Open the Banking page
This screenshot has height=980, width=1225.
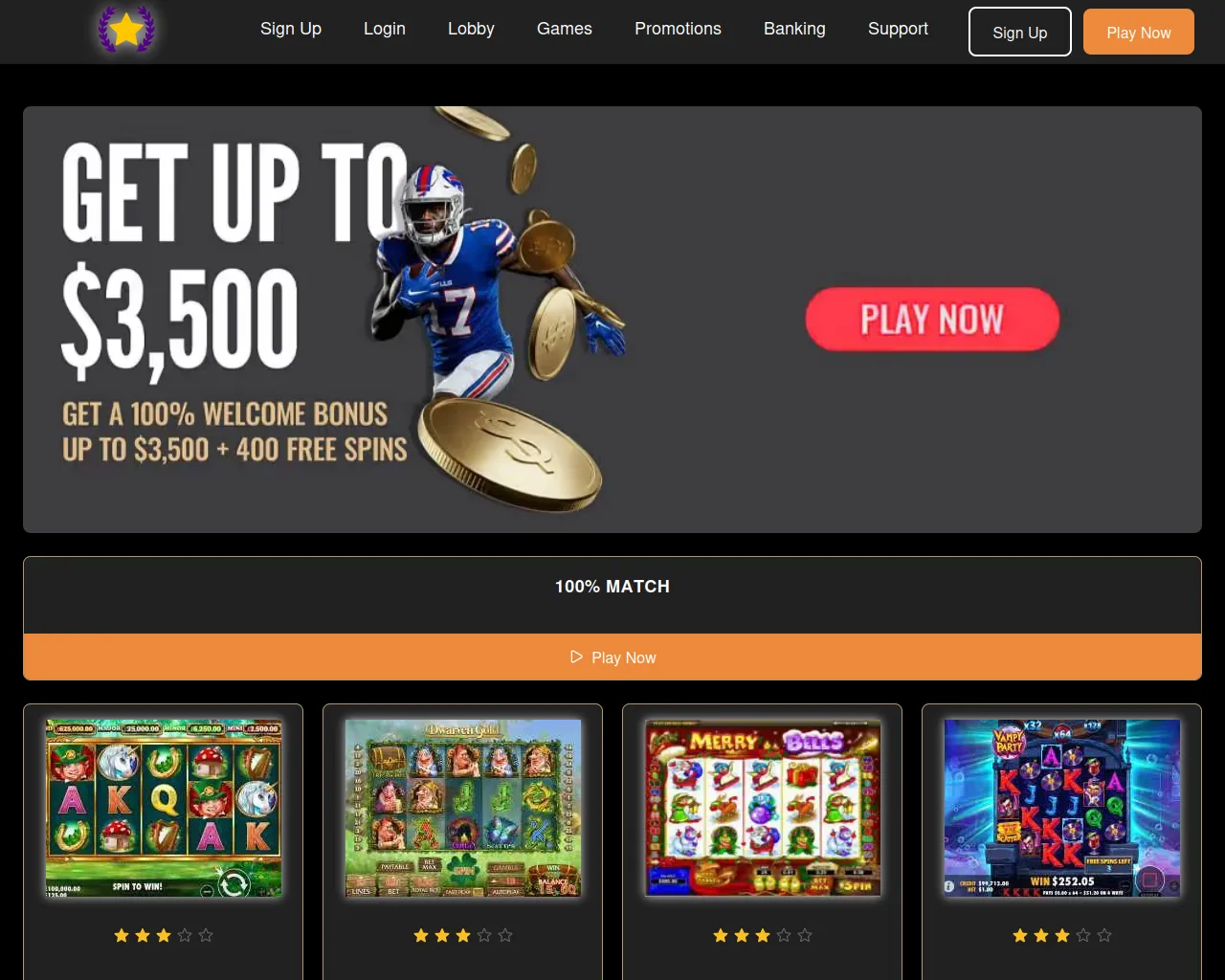(794, 29)
